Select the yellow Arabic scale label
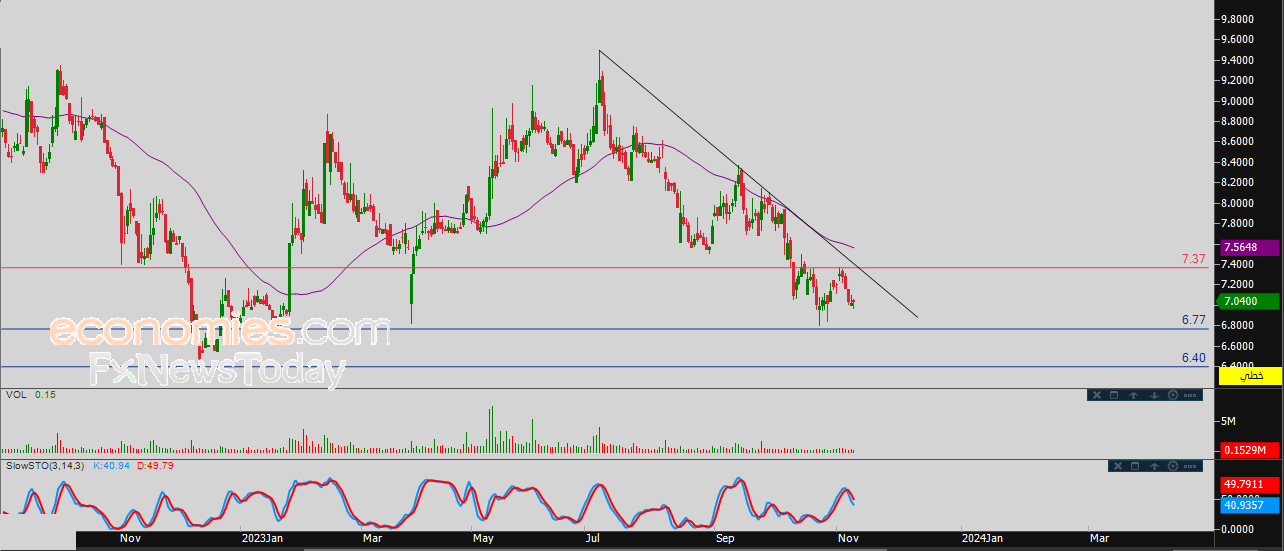This screenshot has width=1284, height=551. pos(1249,375)
